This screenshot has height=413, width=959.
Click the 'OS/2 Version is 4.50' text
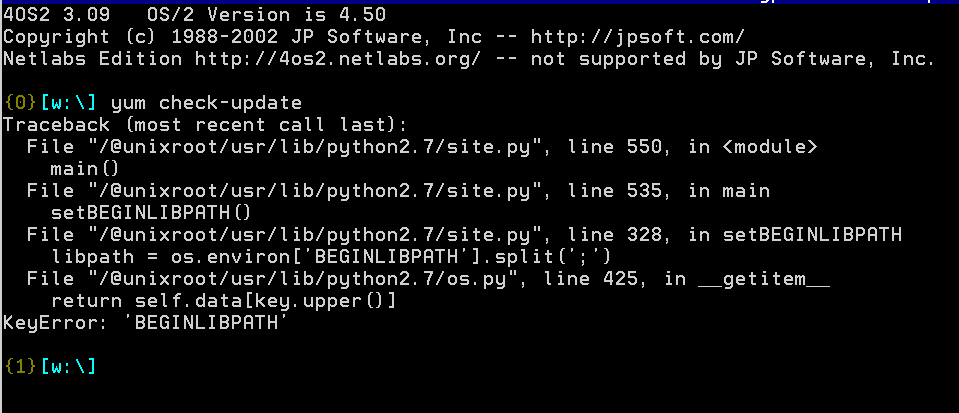click(x=267, y=15)
